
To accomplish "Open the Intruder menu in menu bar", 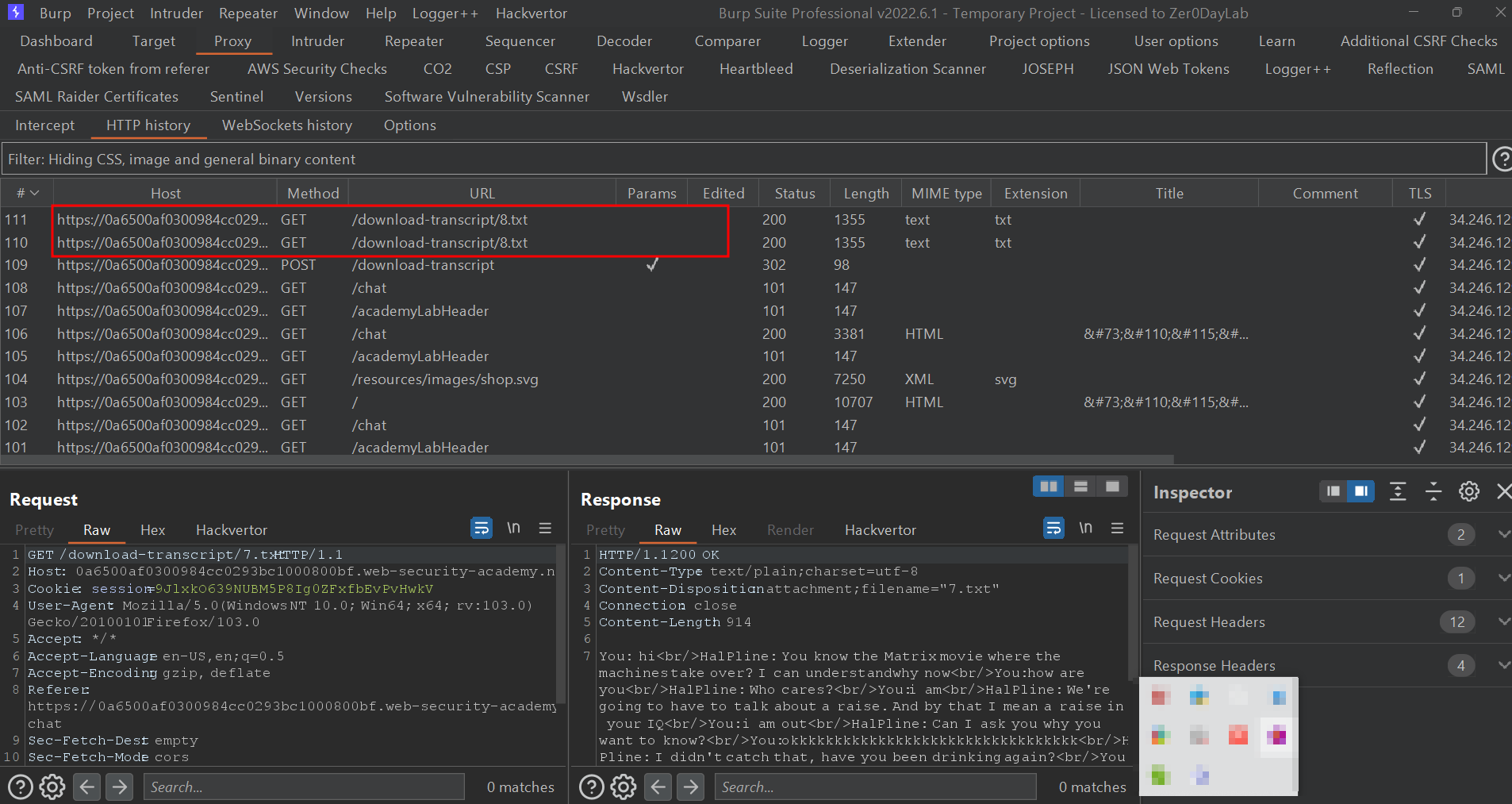I will coord(176,13).
